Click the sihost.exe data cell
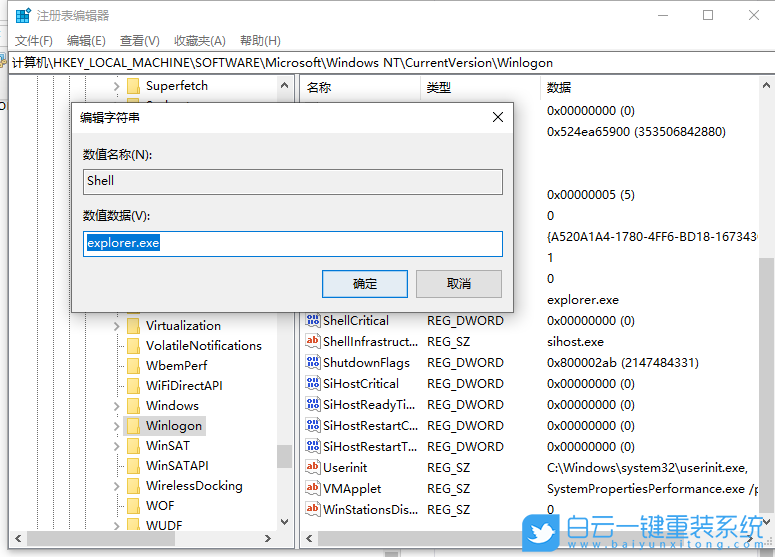The height and width of the screenshot is (557, 775). coord(575,342)
